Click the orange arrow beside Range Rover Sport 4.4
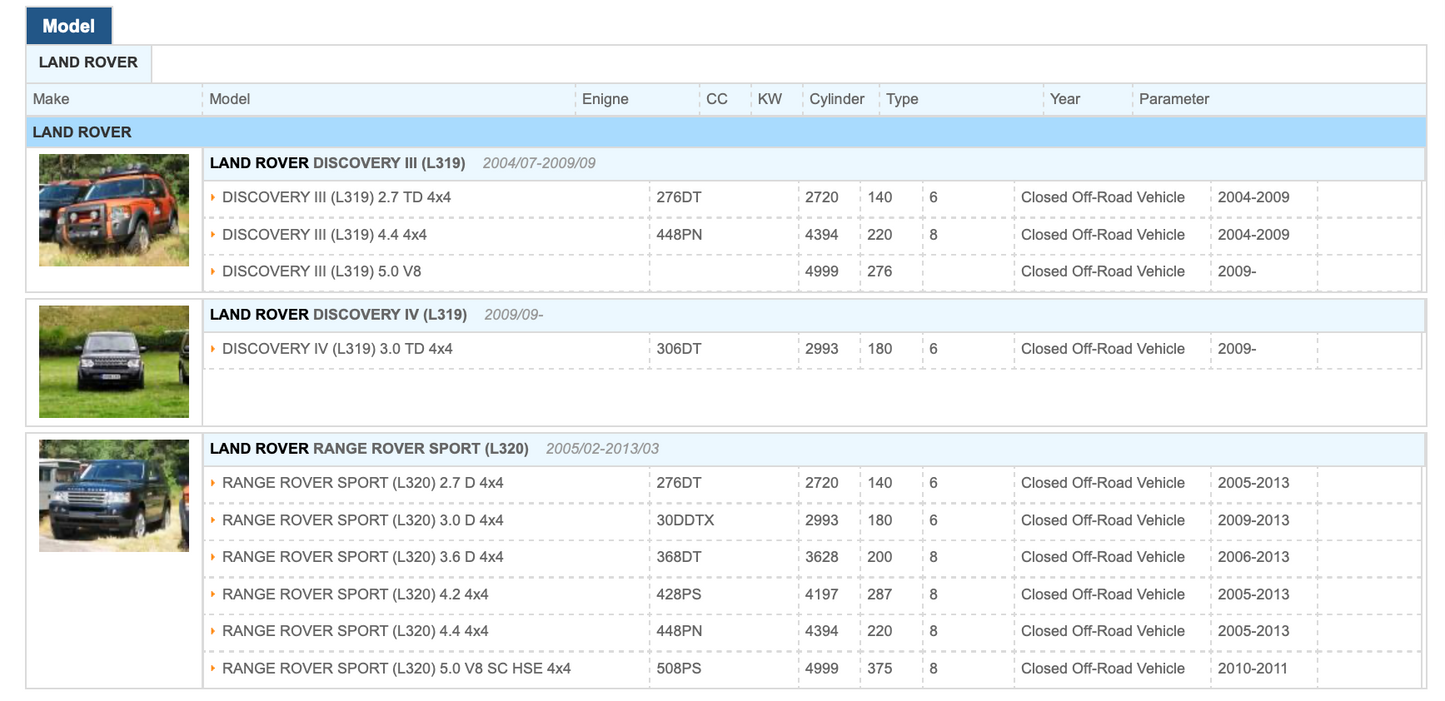 pos(214,632)
